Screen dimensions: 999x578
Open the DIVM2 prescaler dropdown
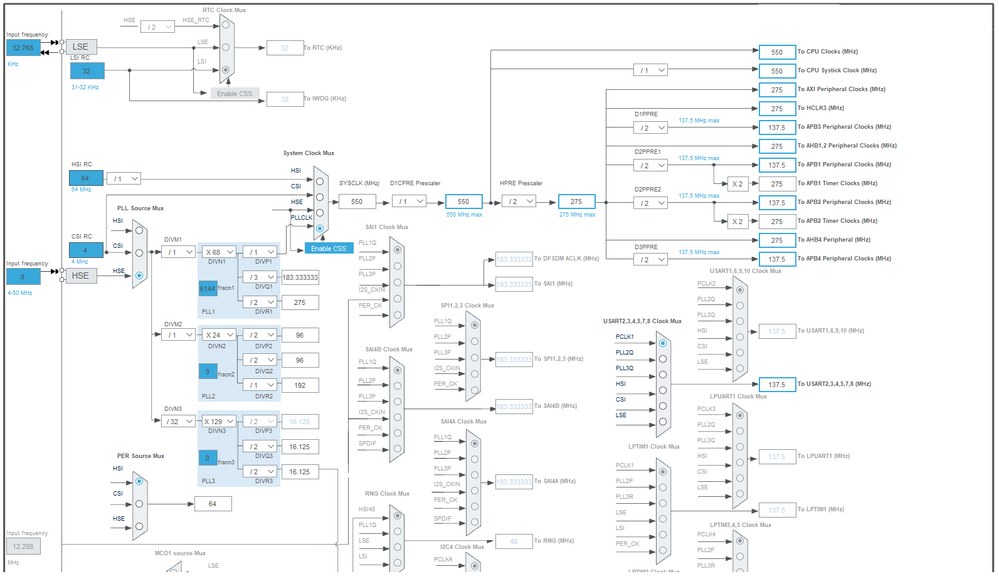(x=178, y=335)
